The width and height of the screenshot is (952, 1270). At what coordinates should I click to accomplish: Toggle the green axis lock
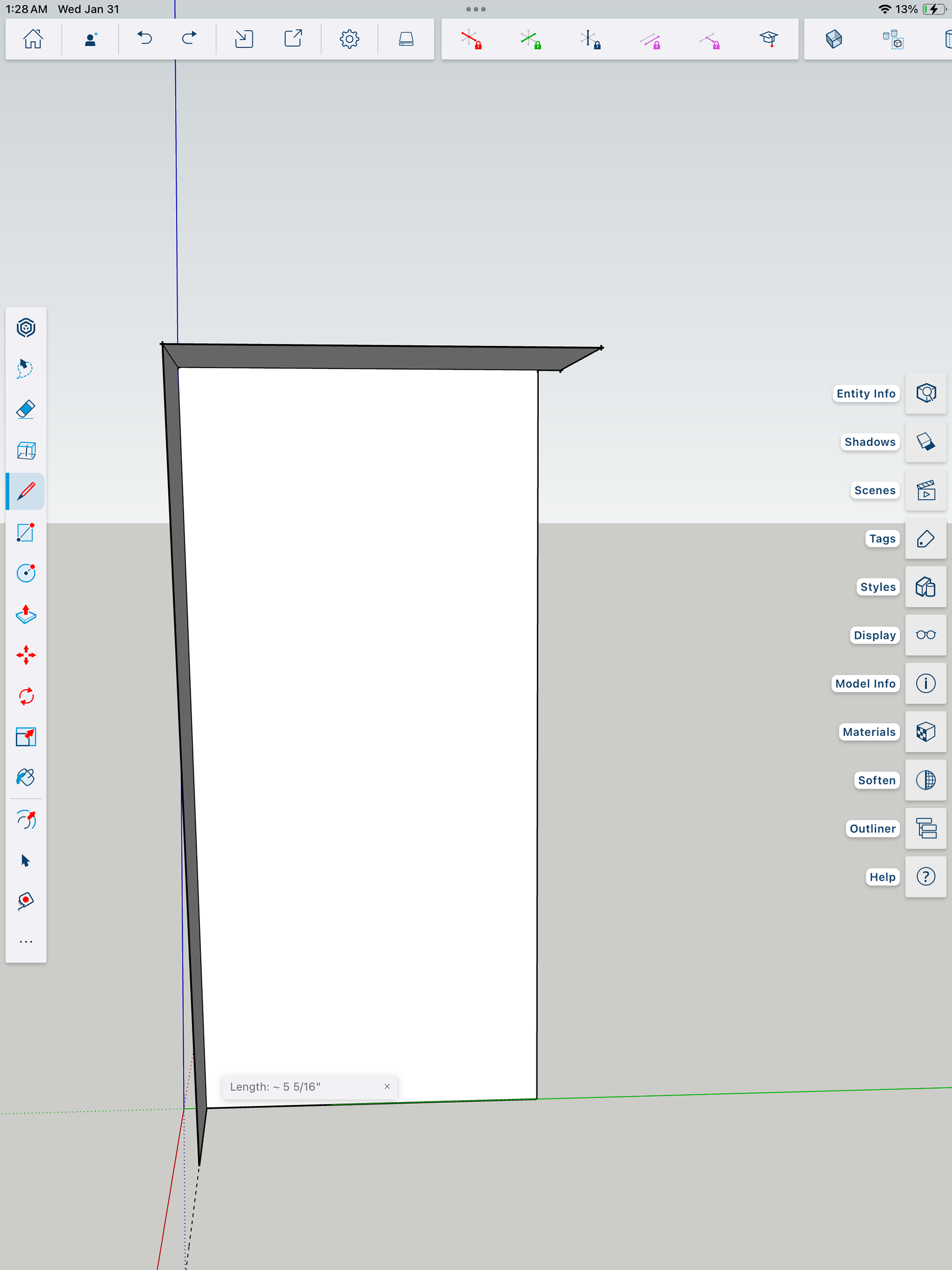click(531, 39)
